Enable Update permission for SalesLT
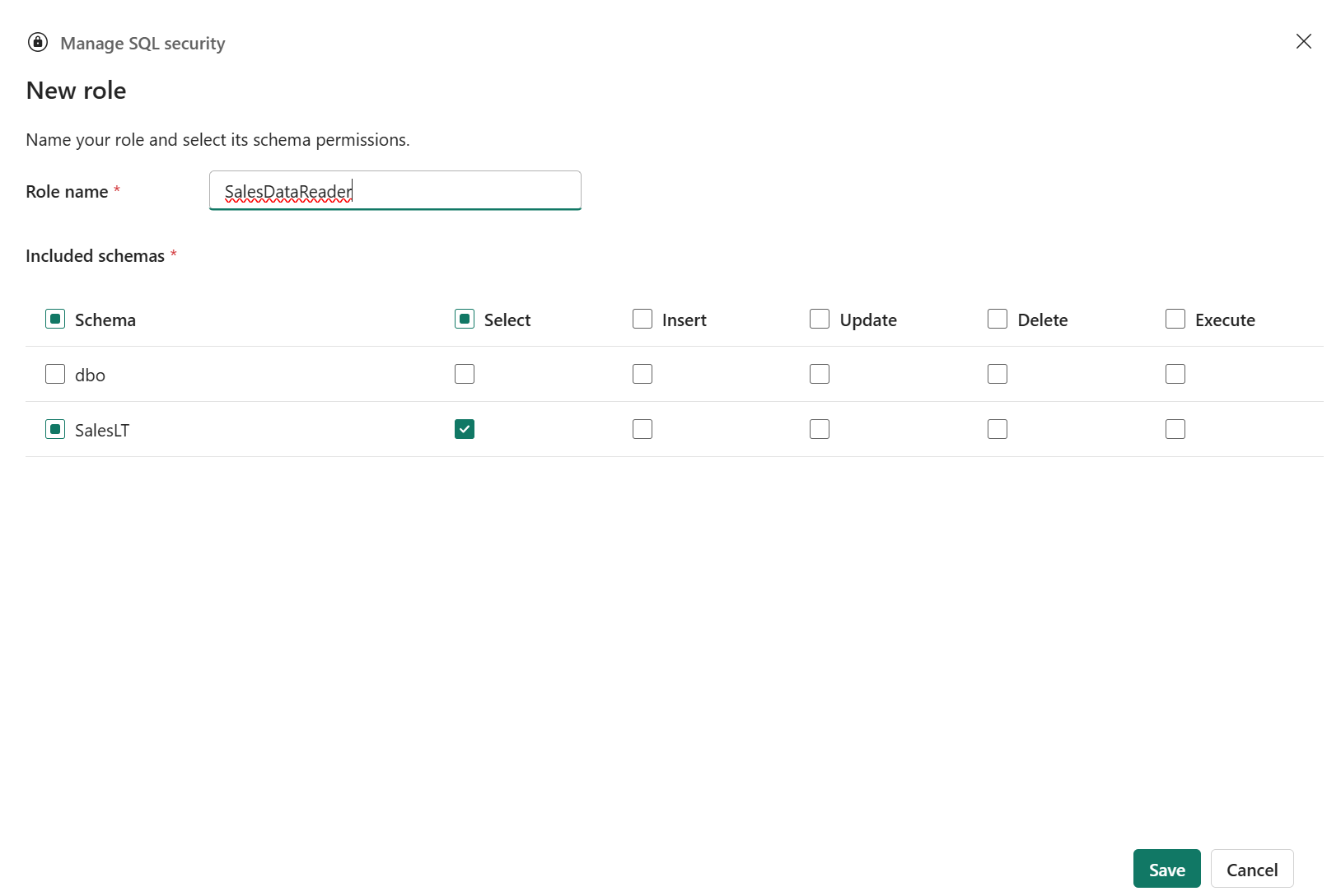The height and width of the screenshot is (896, 1341). click(820, 429)
